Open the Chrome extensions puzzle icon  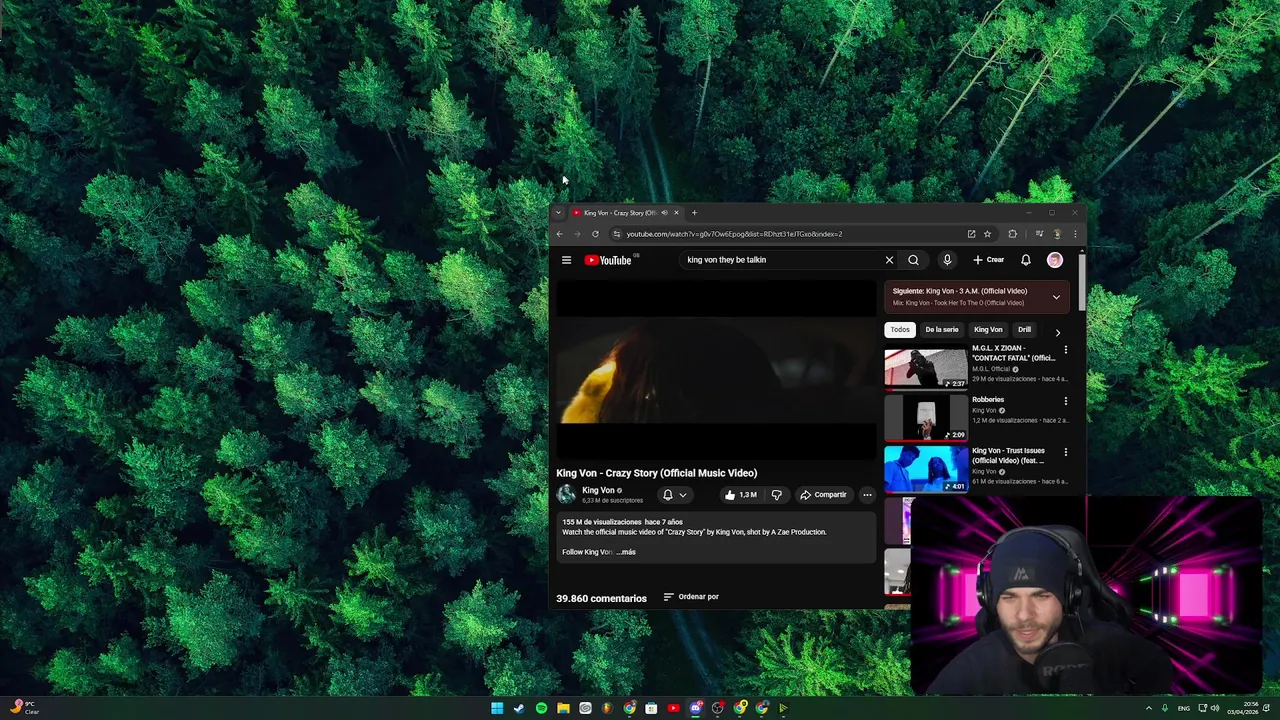coord(1012,234)
